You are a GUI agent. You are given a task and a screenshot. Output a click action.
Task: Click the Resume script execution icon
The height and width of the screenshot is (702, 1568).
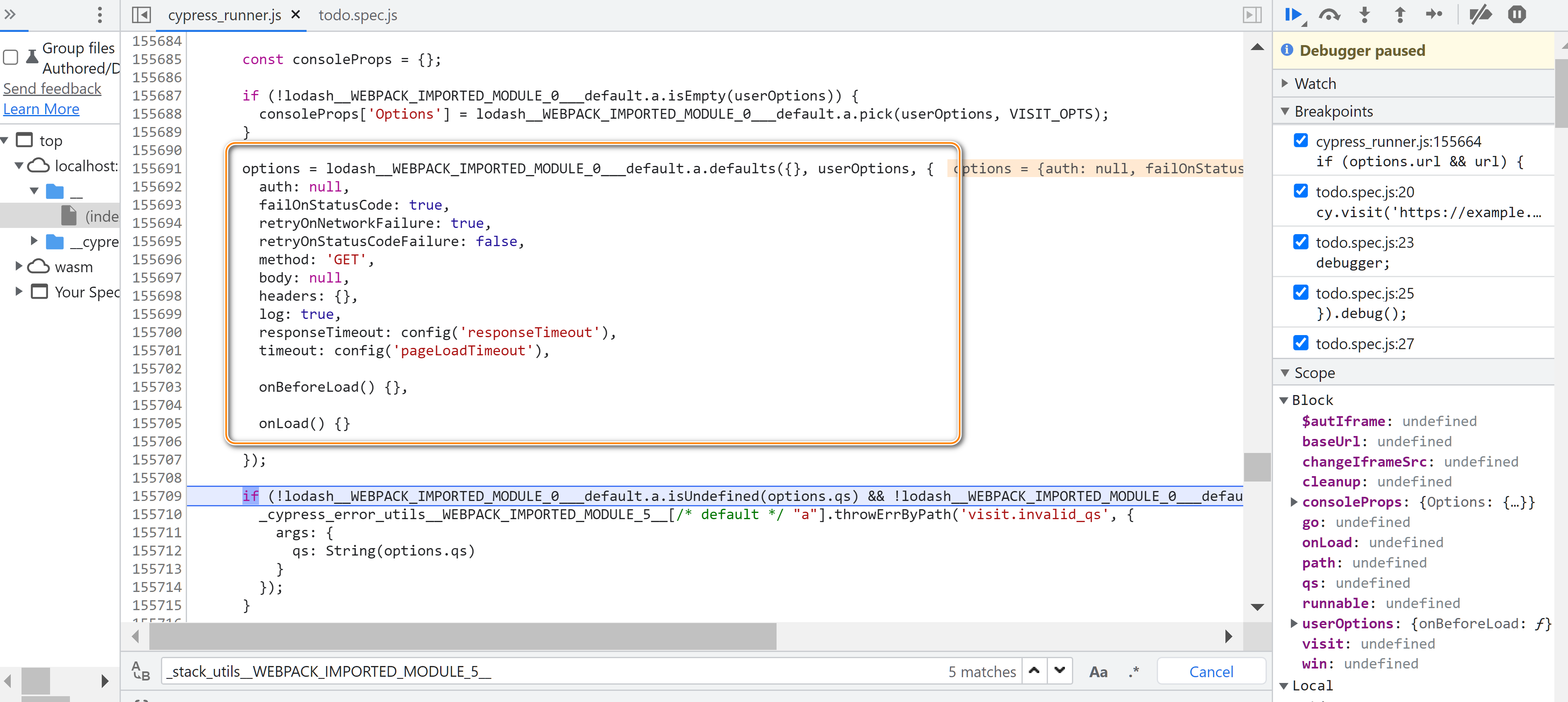point(1292,14)
